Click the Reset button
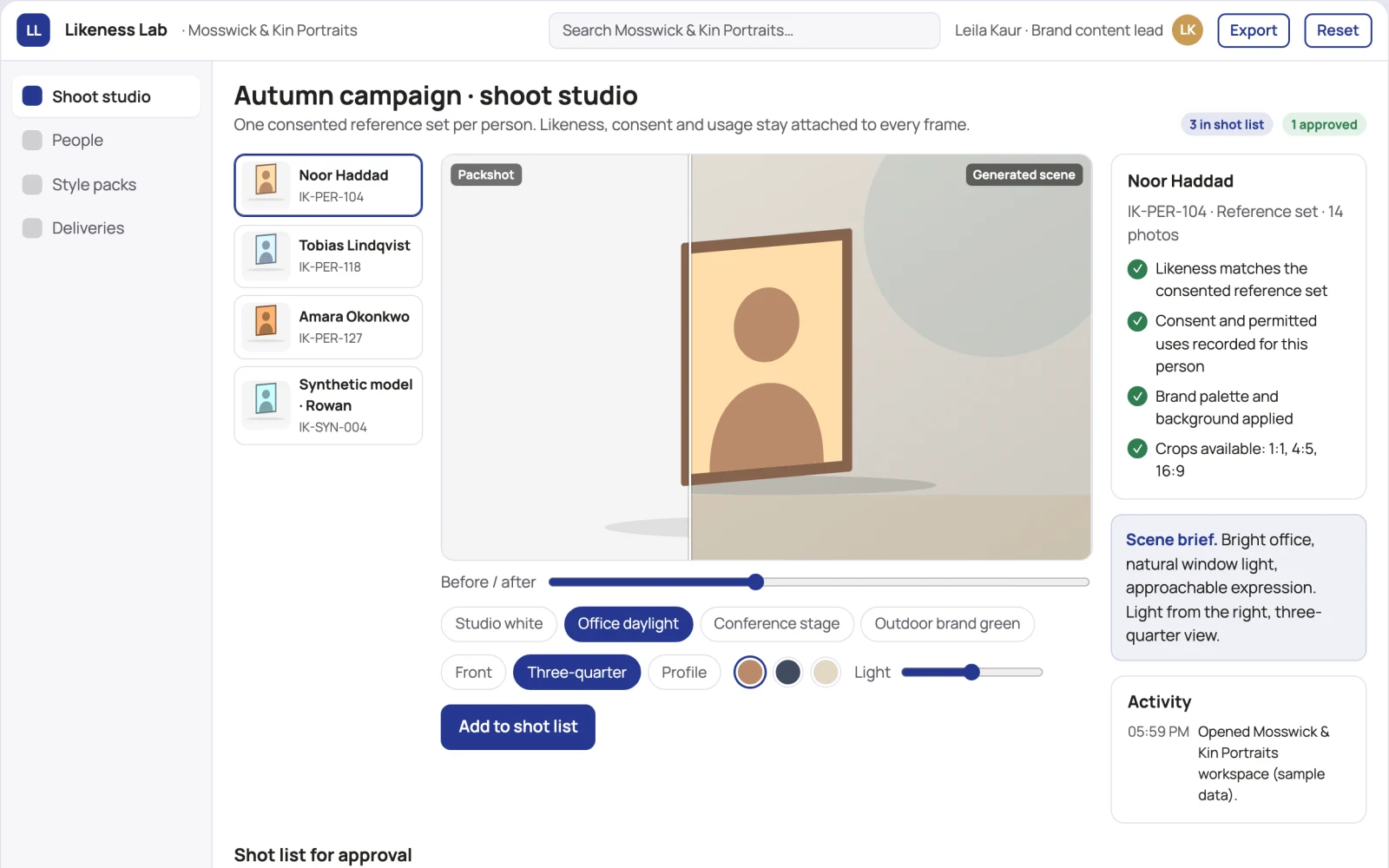The height and width of the screenshot is (868, 1389). [1338, 30]
